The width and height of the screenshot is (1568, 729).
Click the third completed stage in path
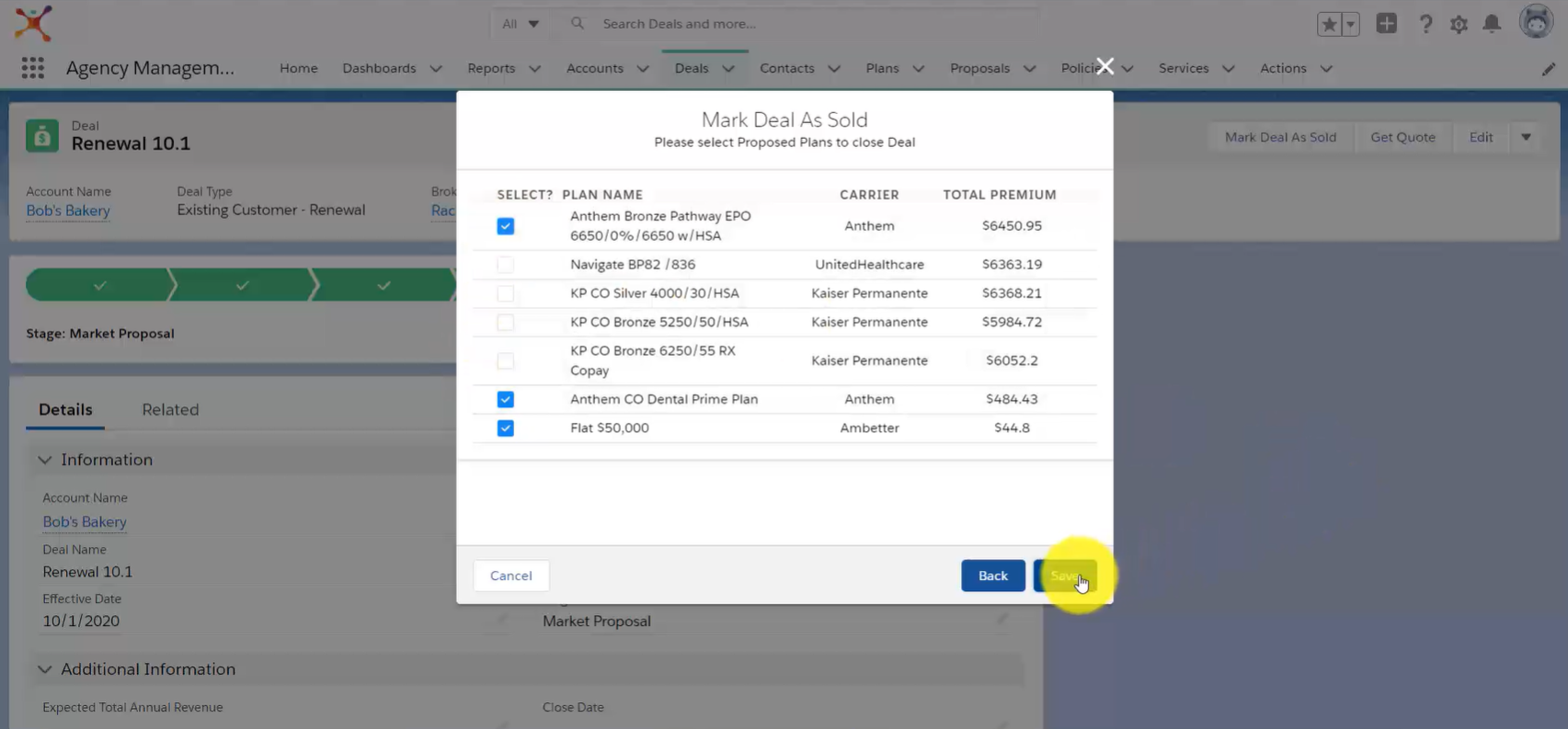(383, 286)
